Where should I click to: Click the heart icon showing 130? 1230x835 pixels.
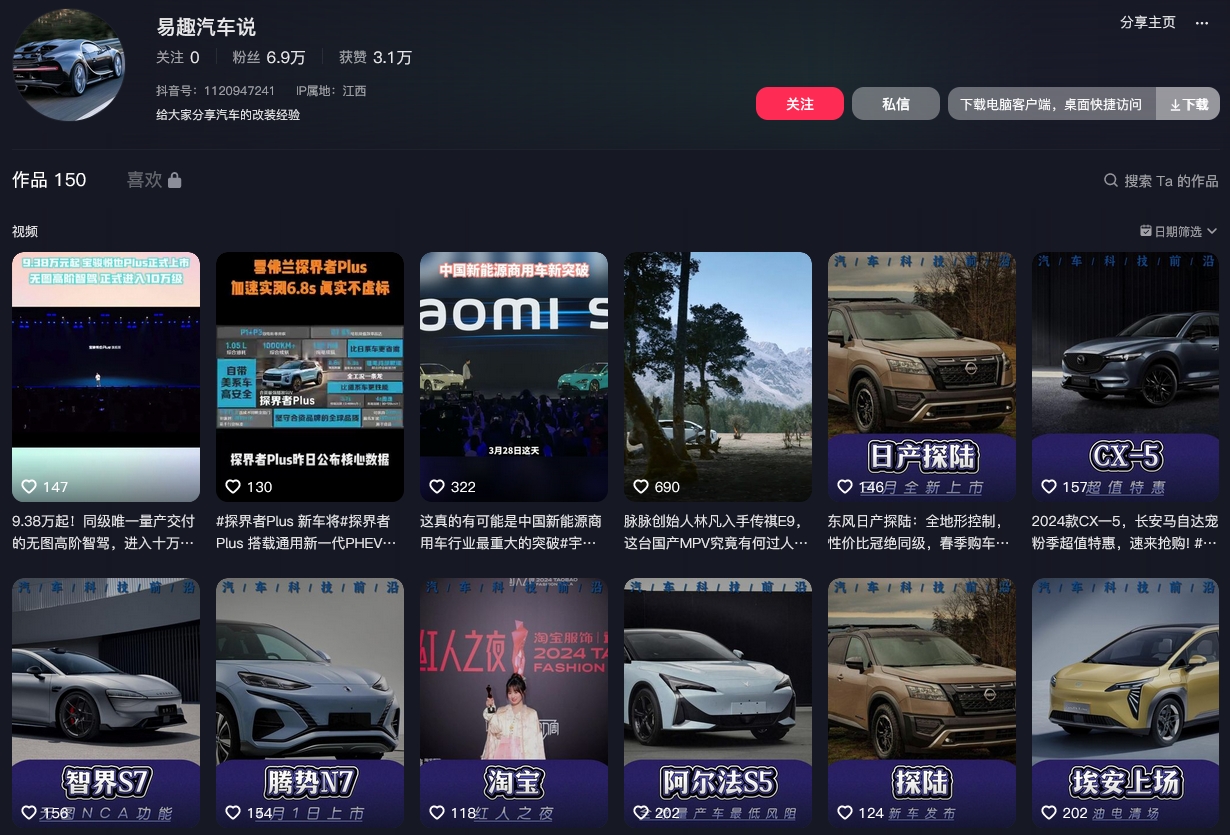(x=233, y=487)
